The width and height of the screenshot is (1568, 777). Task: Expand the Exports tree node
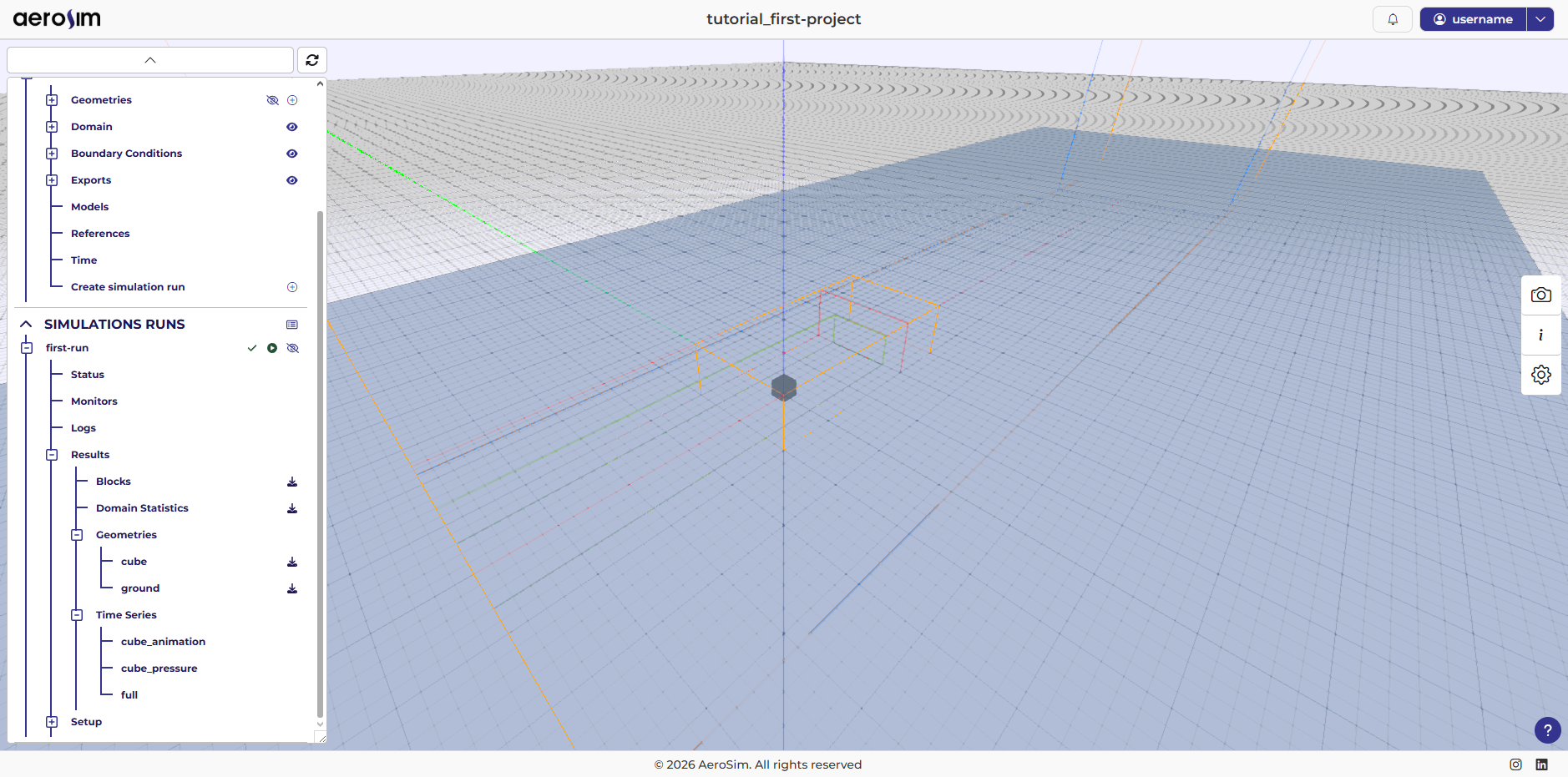[52, 180]
